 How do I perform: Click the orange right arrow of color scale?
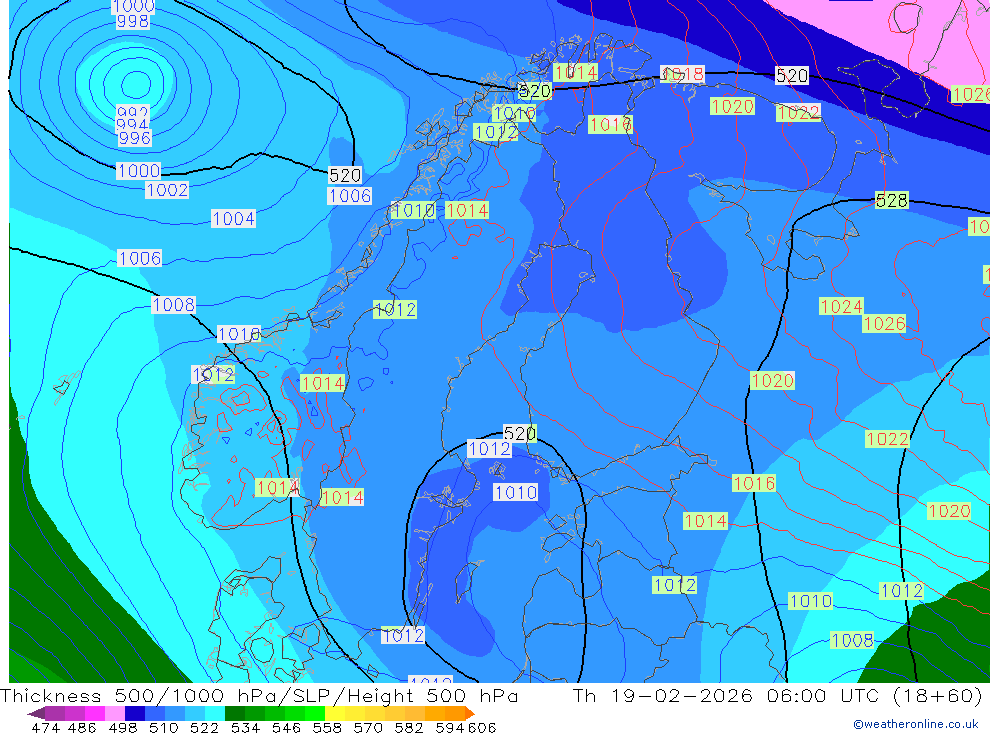click(470, 713)
